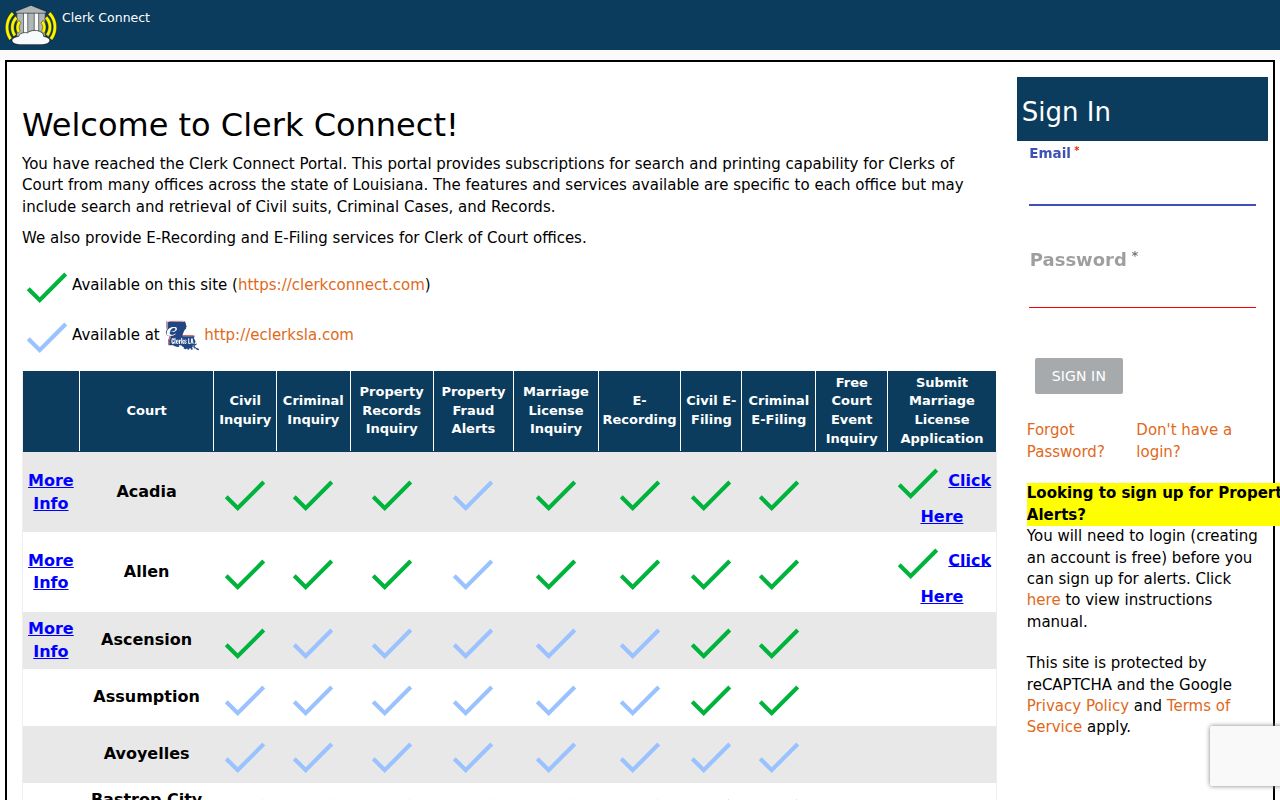This screenshot has height=800, width=1280.
Task: Click Acadia's E-Recording green checkmark
Action: click(x=640, y=495)
